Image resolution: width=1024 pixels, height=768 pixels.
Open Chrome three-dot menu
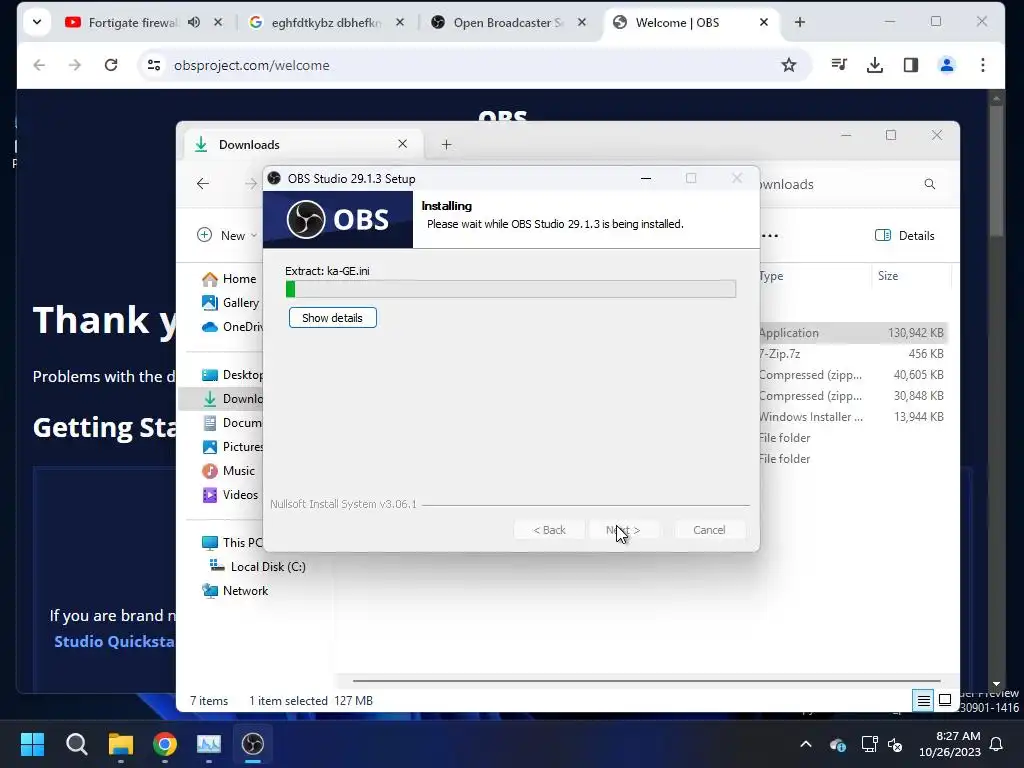coord(983,65)
